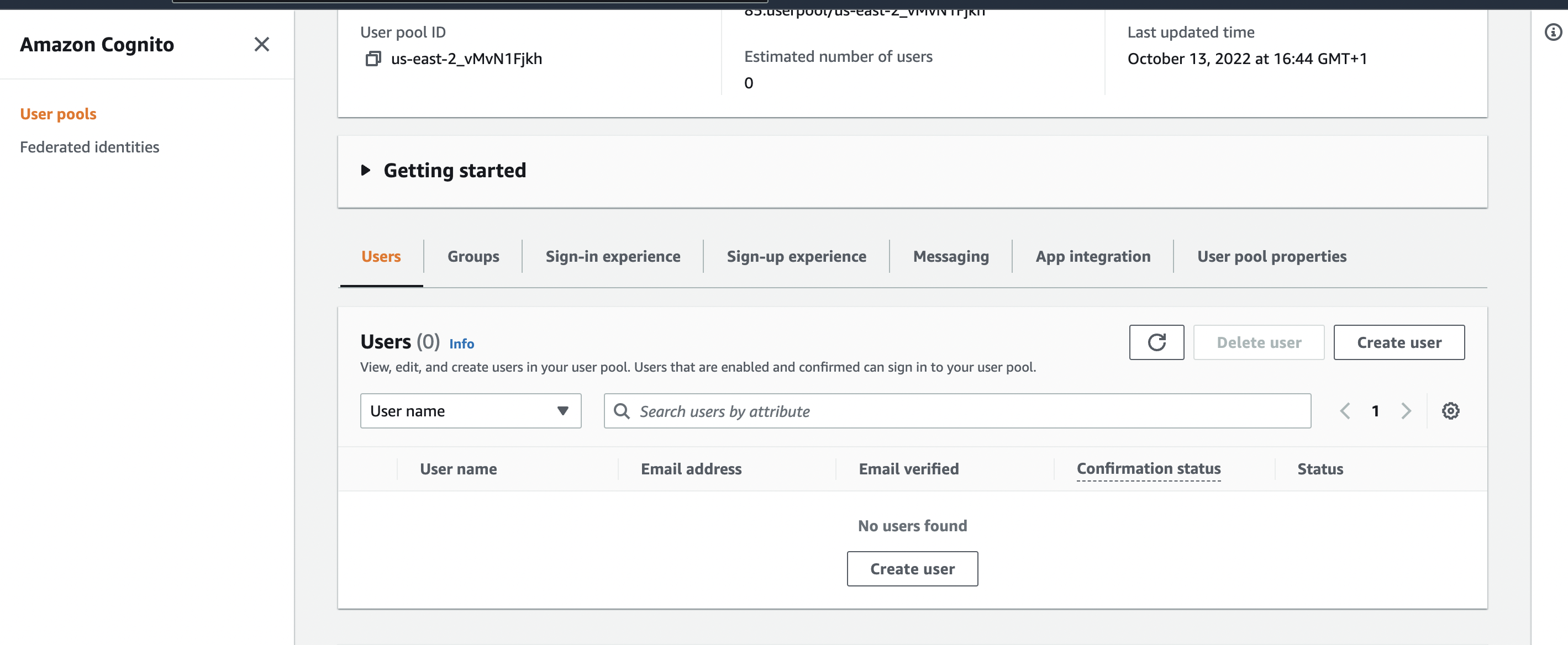
Task: Refresh the users list
Action: point(1156,342)
